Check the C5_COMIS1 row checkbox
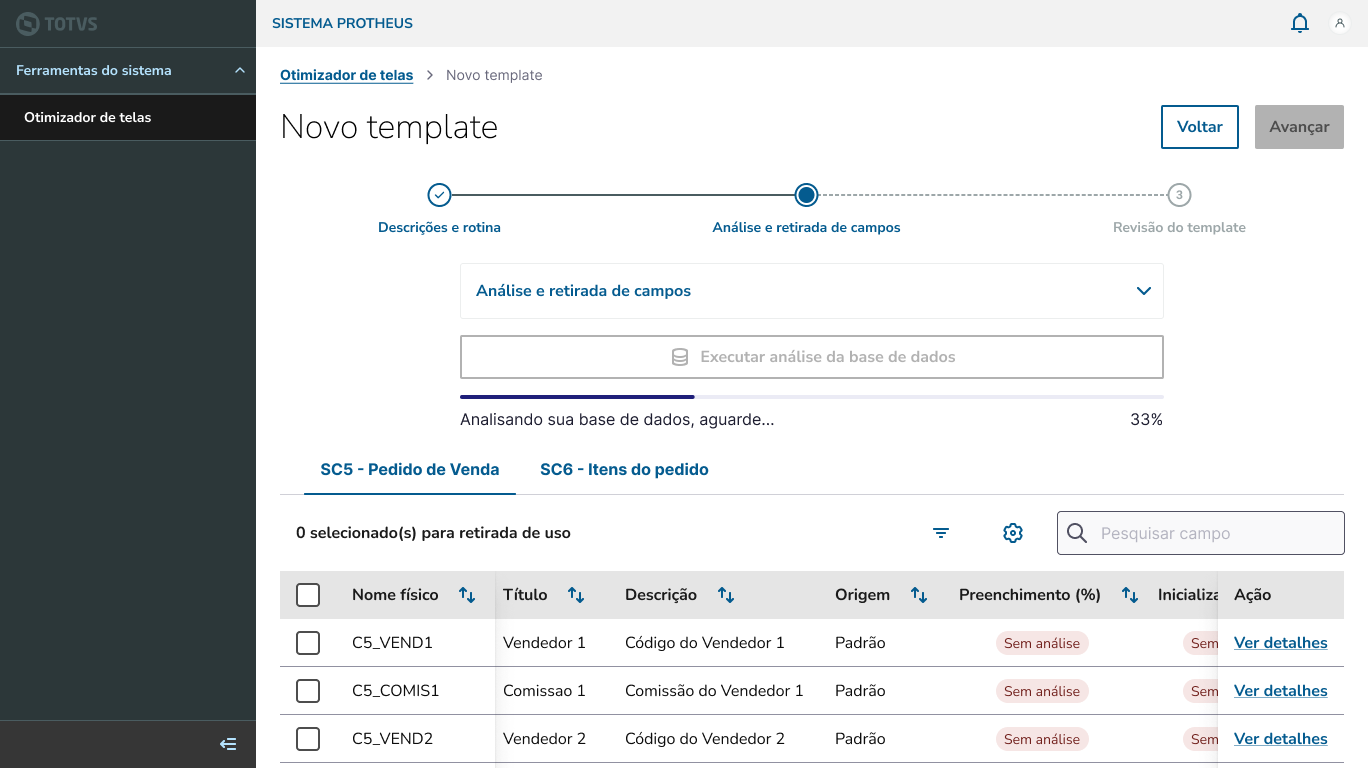1368x768 pixels. (308, 691)
